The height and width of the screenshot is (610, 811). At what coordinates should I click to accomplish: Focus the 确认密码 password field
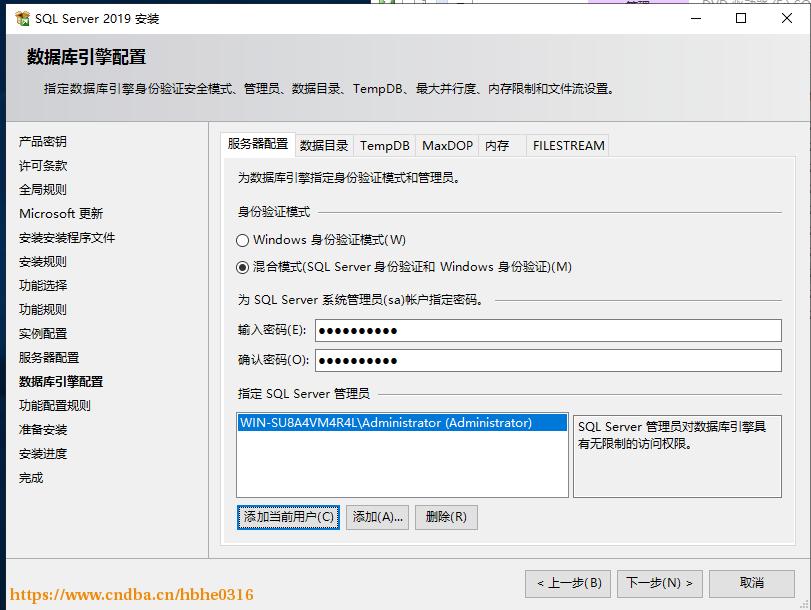click(x=548, y=361)
